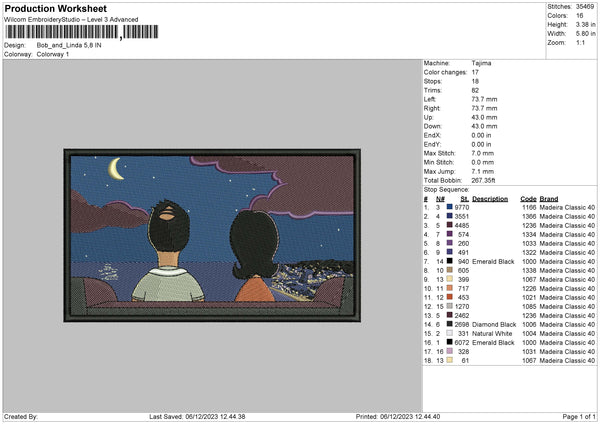
Task: Click the maroon swatch beside 2462 stitches
Action: point(449,315)
